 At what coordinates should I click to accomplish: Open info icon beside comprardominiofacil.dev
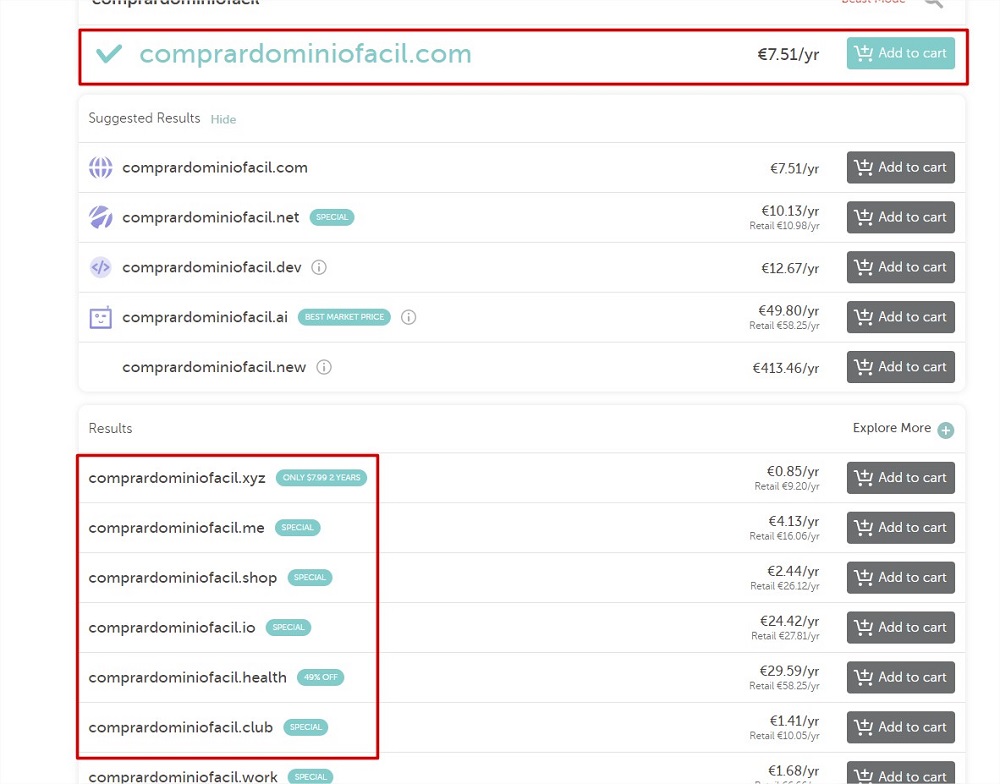tap(319, 267)
